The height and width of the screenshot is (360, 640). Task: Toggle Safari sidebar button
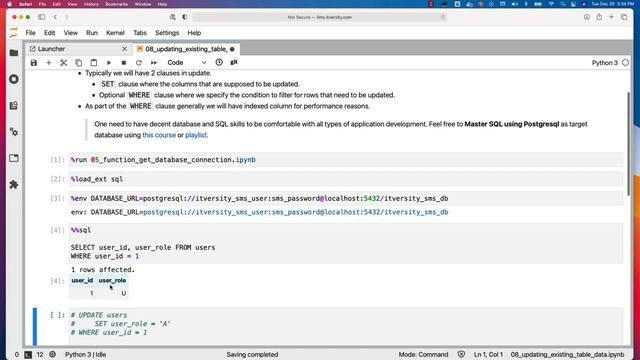pos(42,17)
